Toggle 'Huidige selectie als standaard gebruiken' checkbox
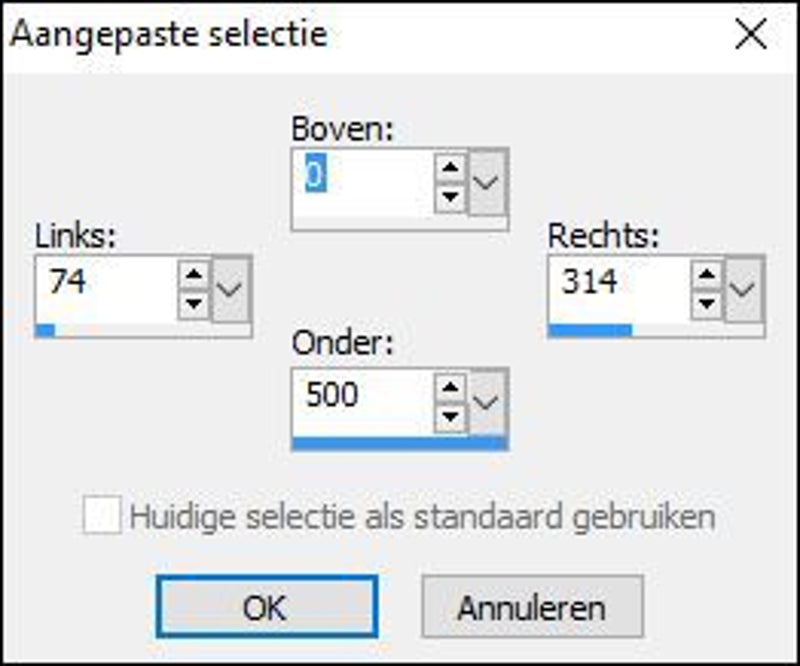The width and height of the screenshot is (800, 666). 101,517
